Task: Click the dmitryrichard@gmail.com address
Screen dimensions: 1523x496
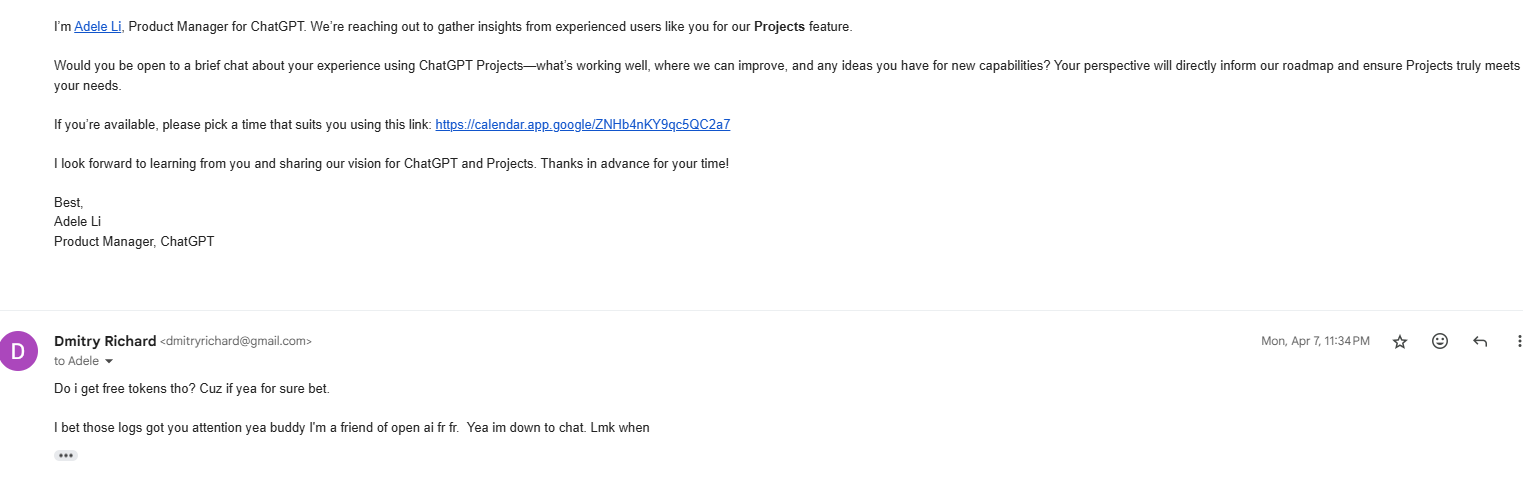Action: [x=236, y=342]
